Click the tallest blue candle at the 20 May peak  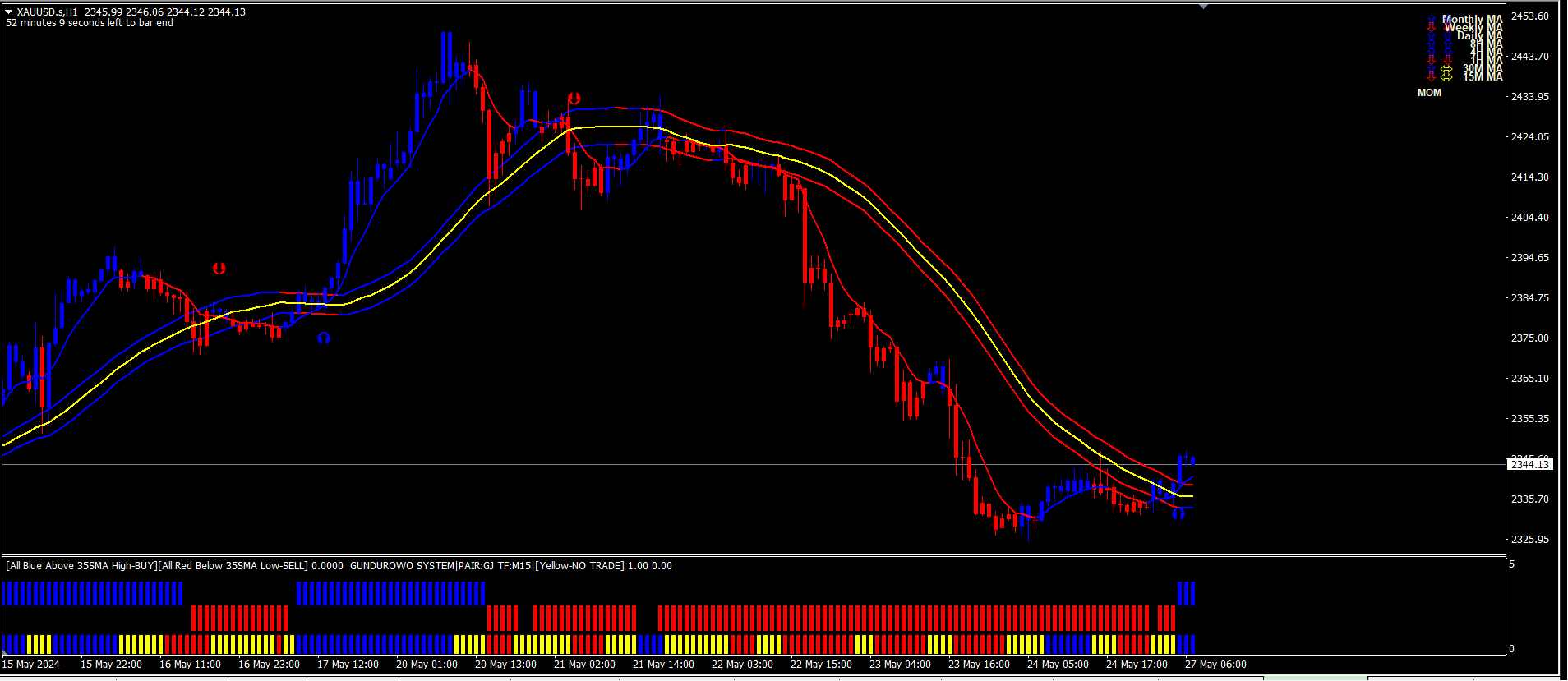tap(445, 58)
